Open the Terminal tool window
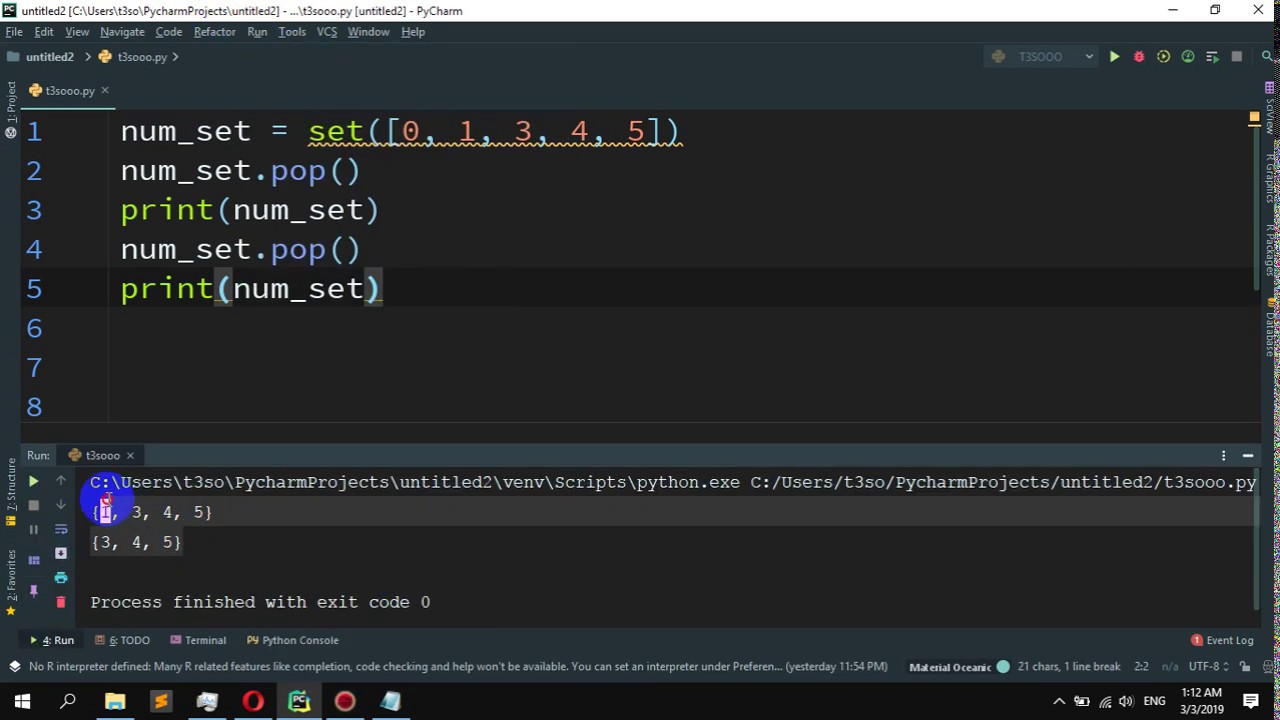The height and width of the screenshot is (720, 1280). [x=198, y=640]
